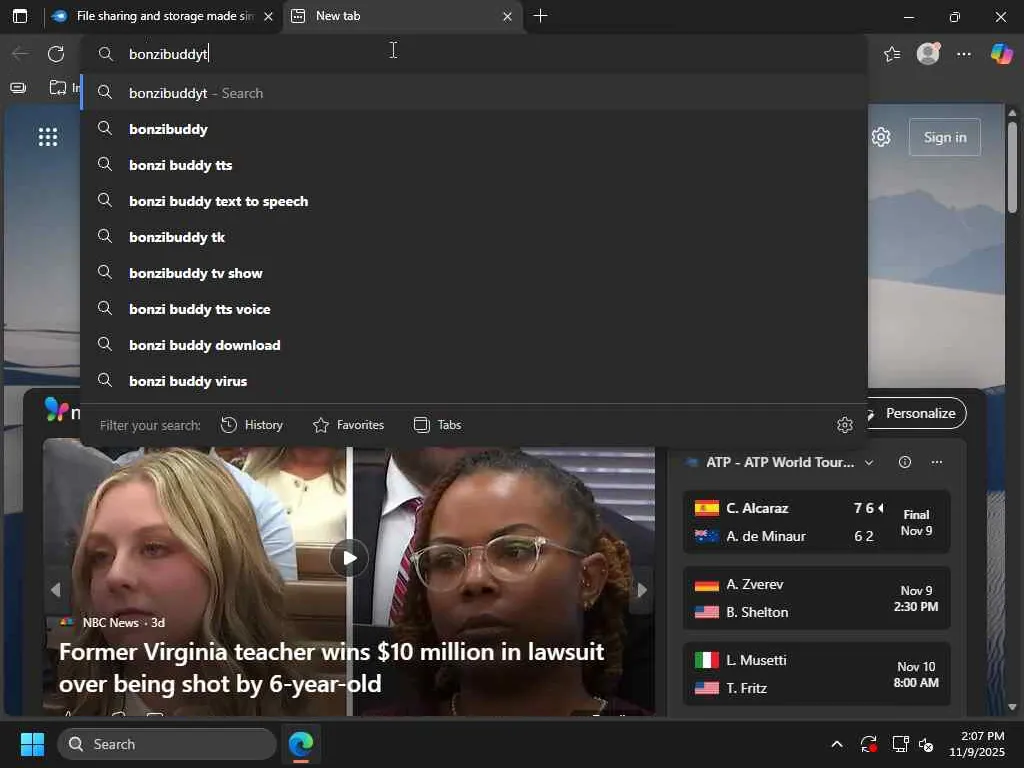Select the 'bonzi buddy virus' suggestion

tap(474, 381)
